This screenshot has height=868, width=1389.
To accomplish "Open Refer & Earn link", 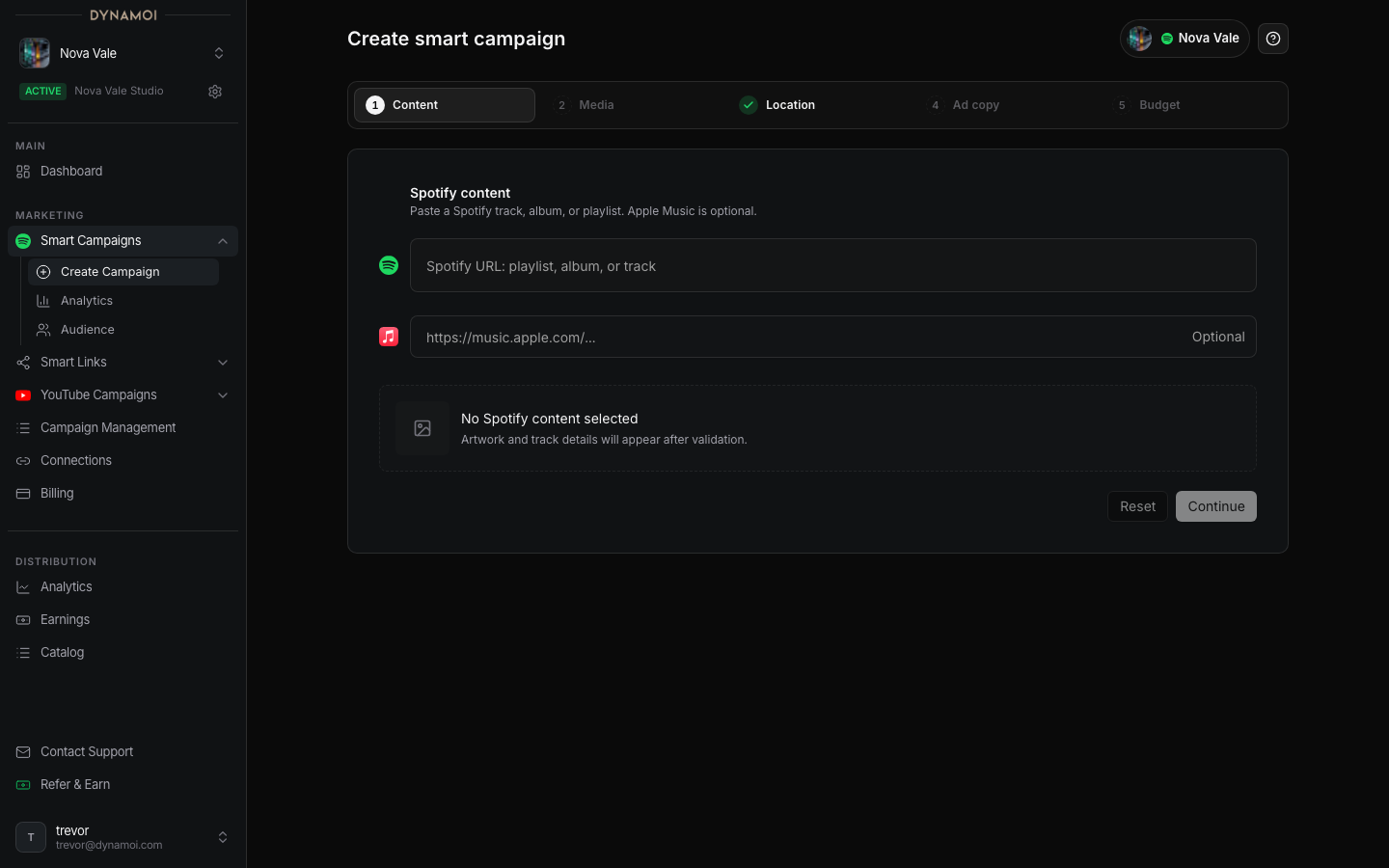I will [123, 785].
